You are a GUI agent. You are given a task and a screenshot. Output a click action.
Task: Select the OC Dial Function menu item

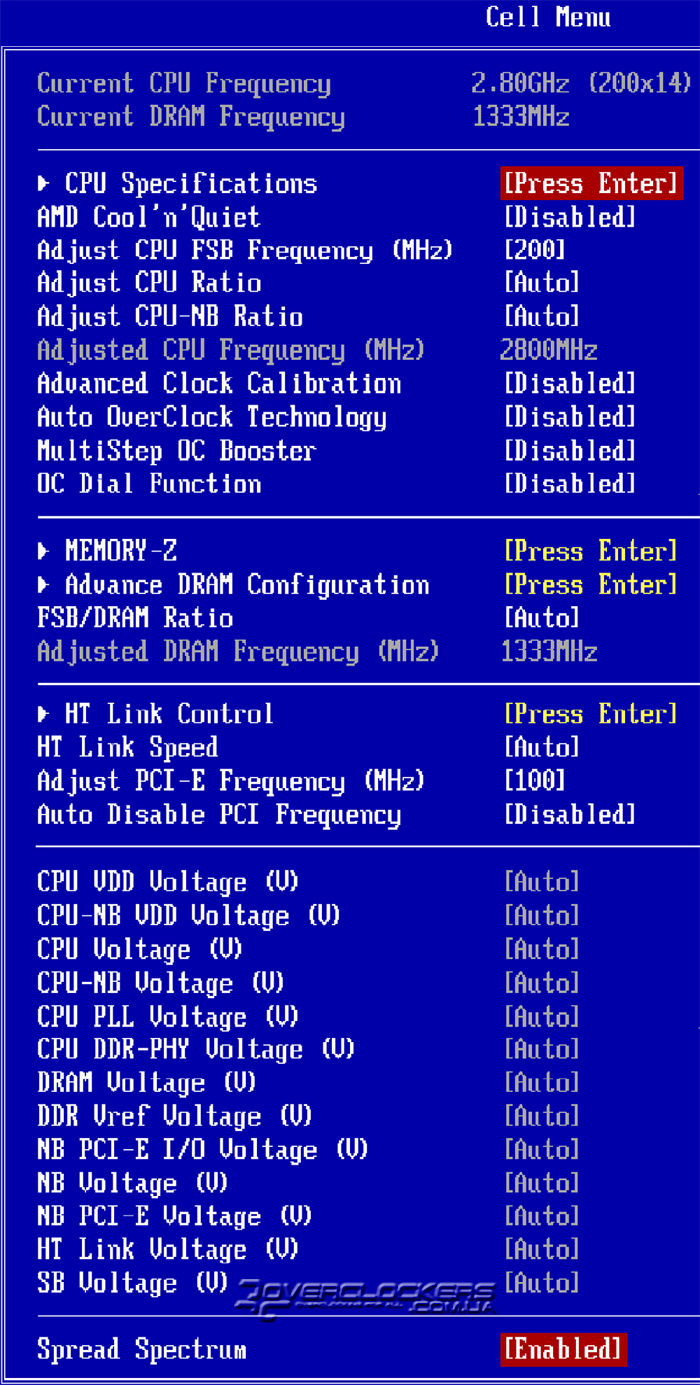point(149,484)
